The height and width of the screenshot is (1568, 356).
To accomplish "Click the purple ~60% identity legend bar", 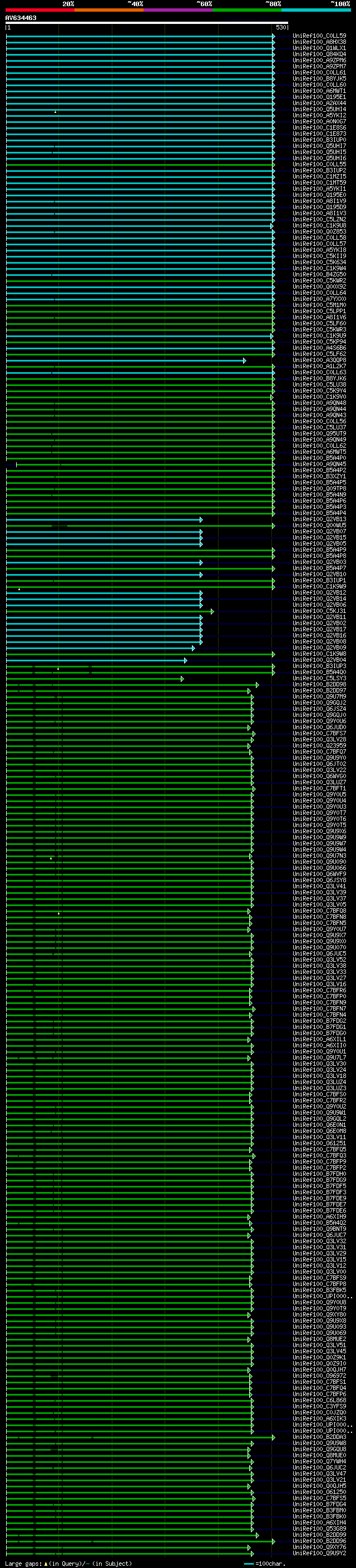I will pos(179,10).
